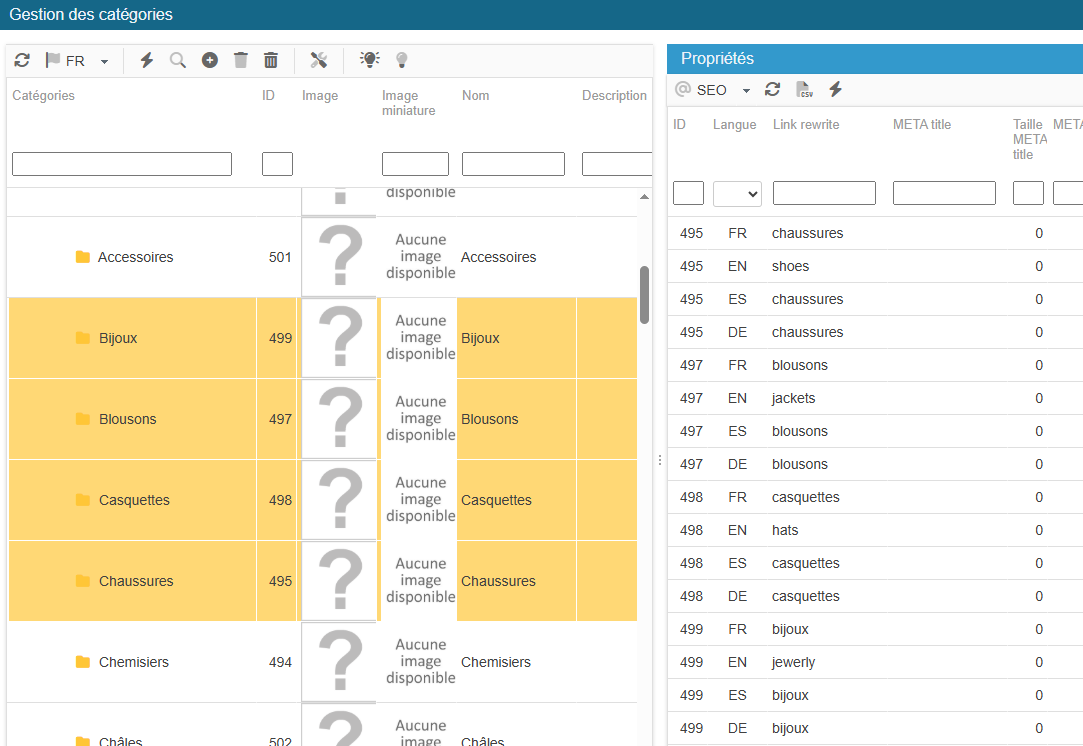Click the META title filter field
Image resolution: width=1083 pixels, height=746 pixels.
pos(944,193)
